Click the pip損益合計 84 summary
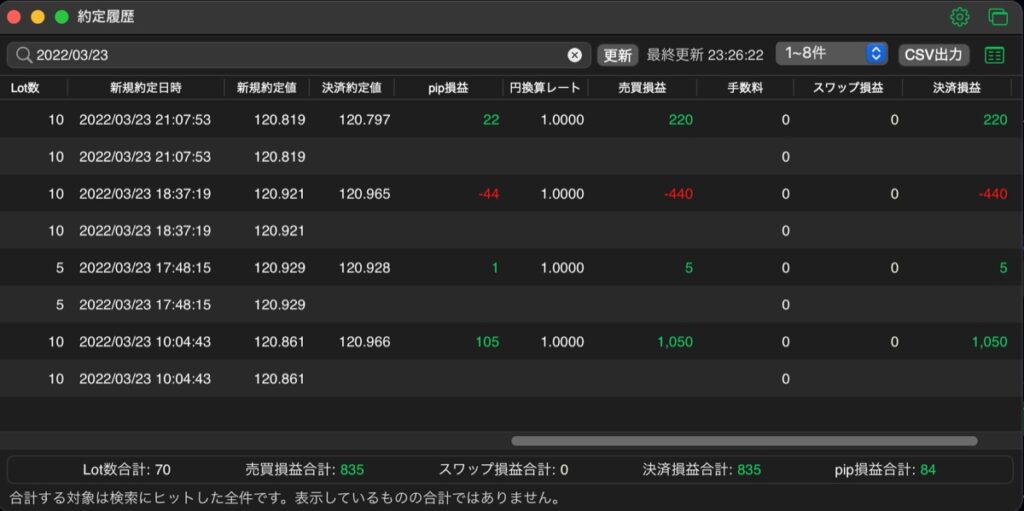1024x511 pixels. tap(885, 469)
